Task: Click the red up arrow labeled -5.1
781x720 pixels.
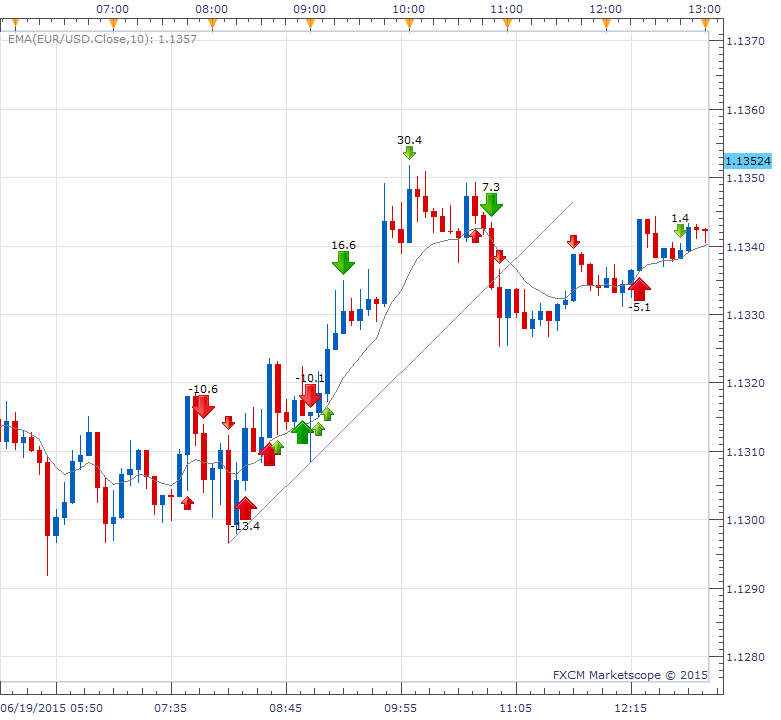Action: (640, 289)
